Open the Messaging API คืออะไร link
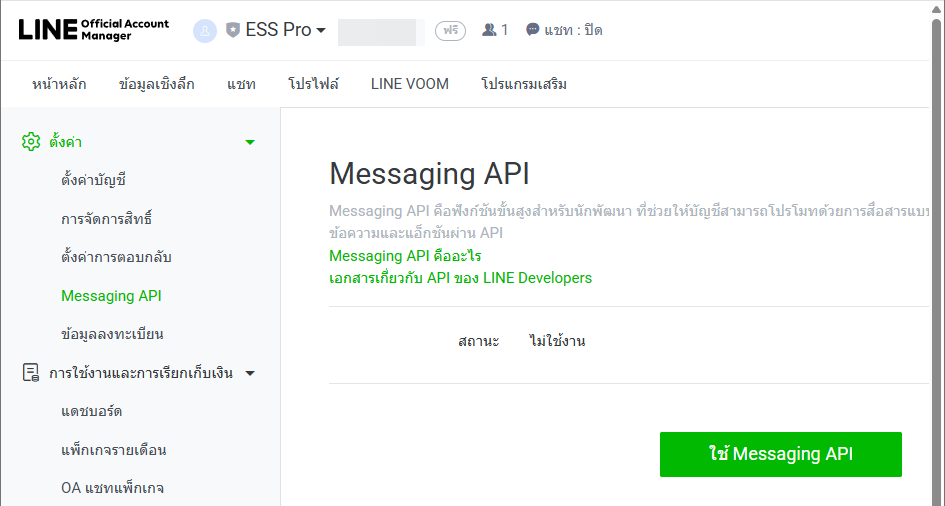Image resolution: width=945 pixels, height=506 pixels. [x=405, y=256]
